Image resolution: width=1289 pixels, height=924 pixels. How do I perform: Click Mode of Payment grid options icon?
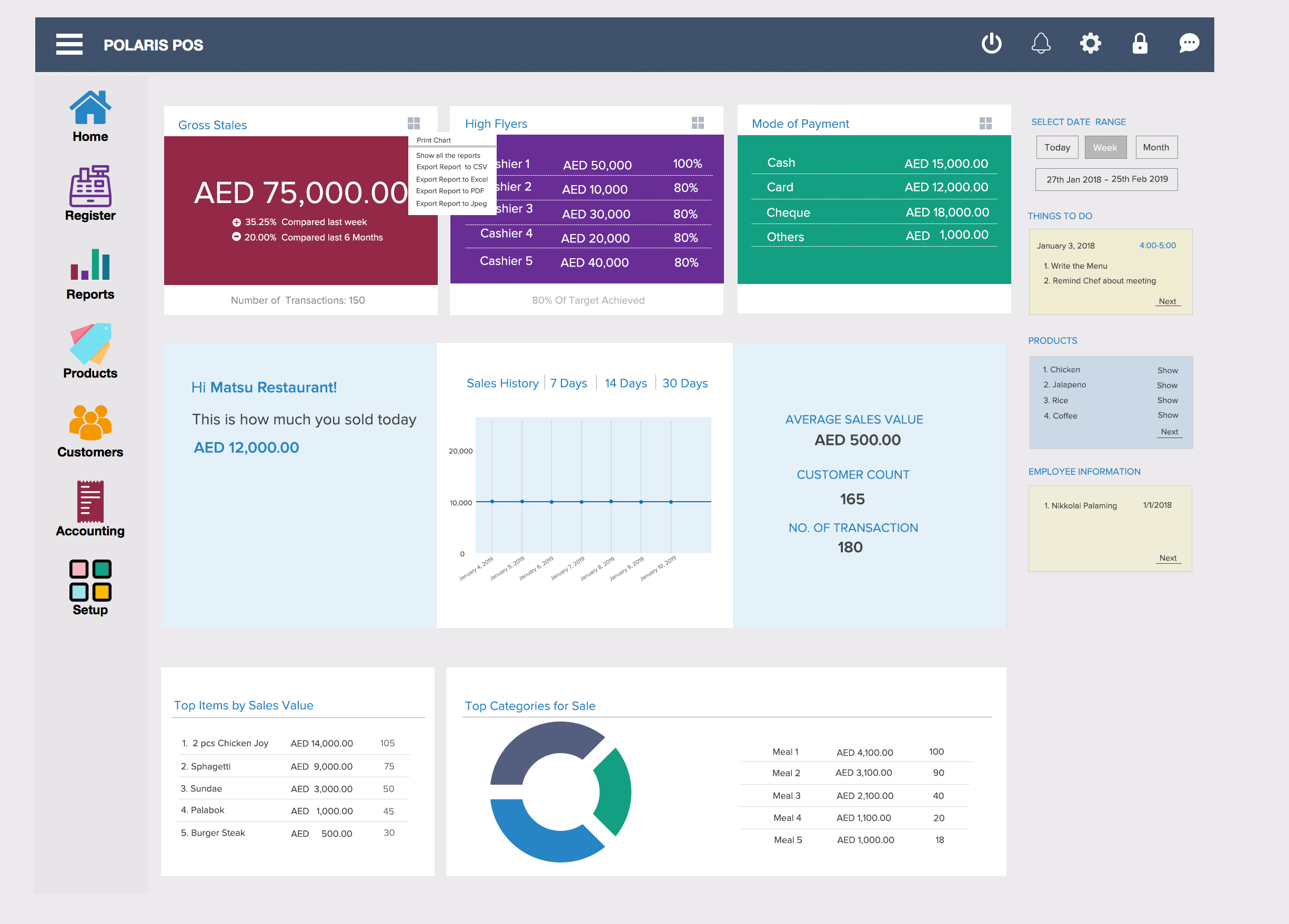[985, 123]
